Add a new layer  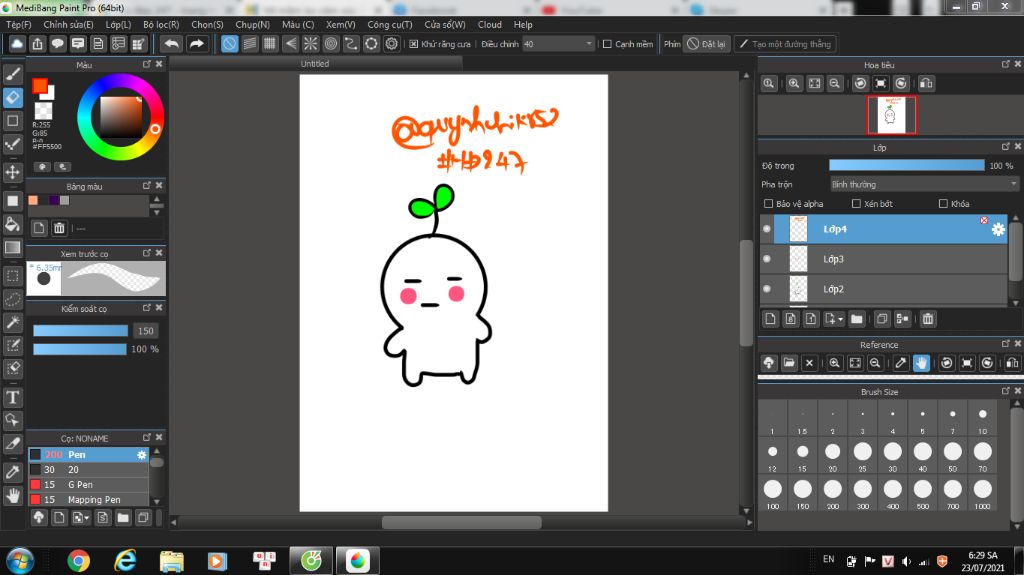click(x=770, y=319)
